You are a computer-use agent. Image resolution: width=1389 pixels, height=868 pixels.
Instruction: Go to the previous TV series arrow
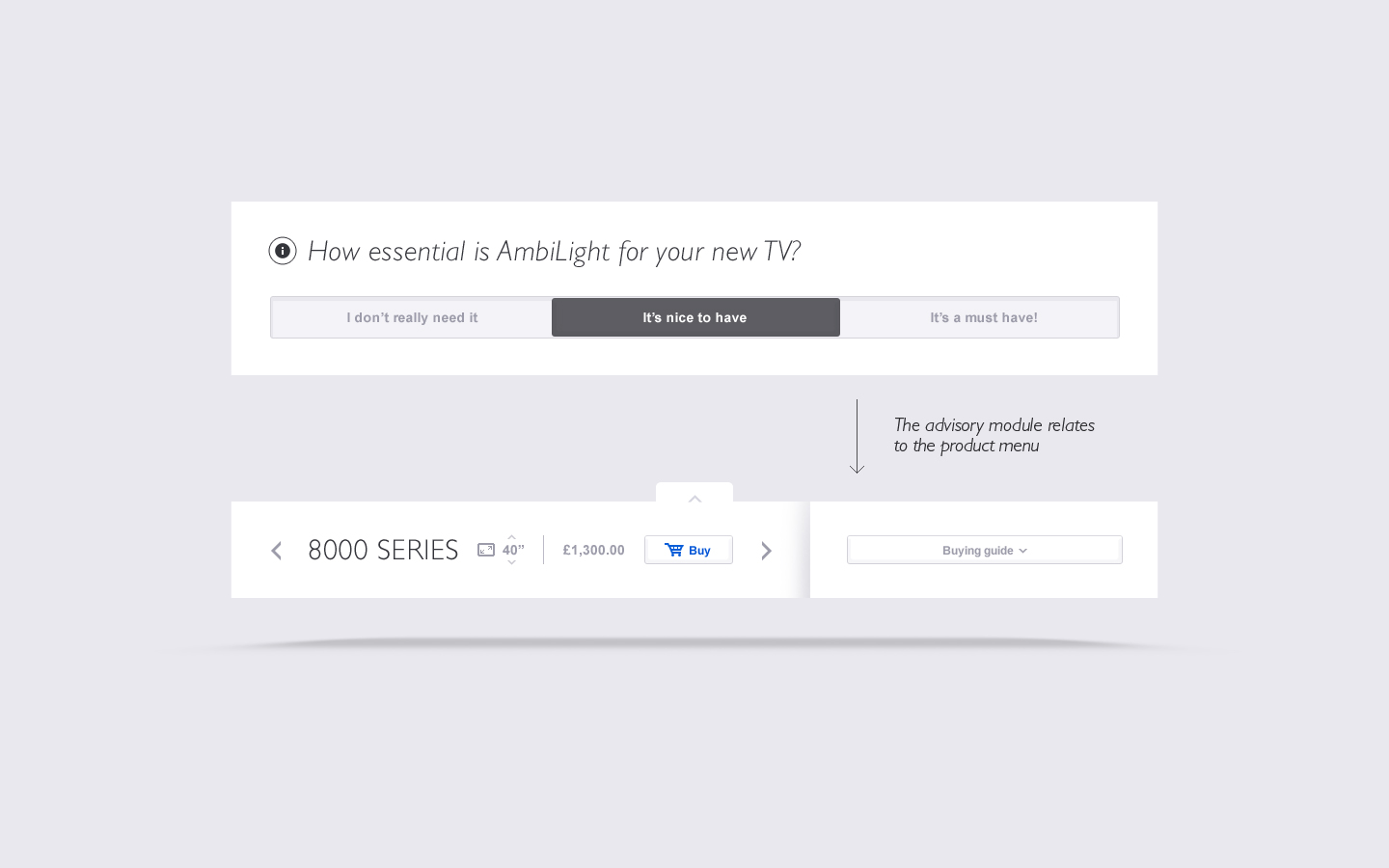(277, 551)
